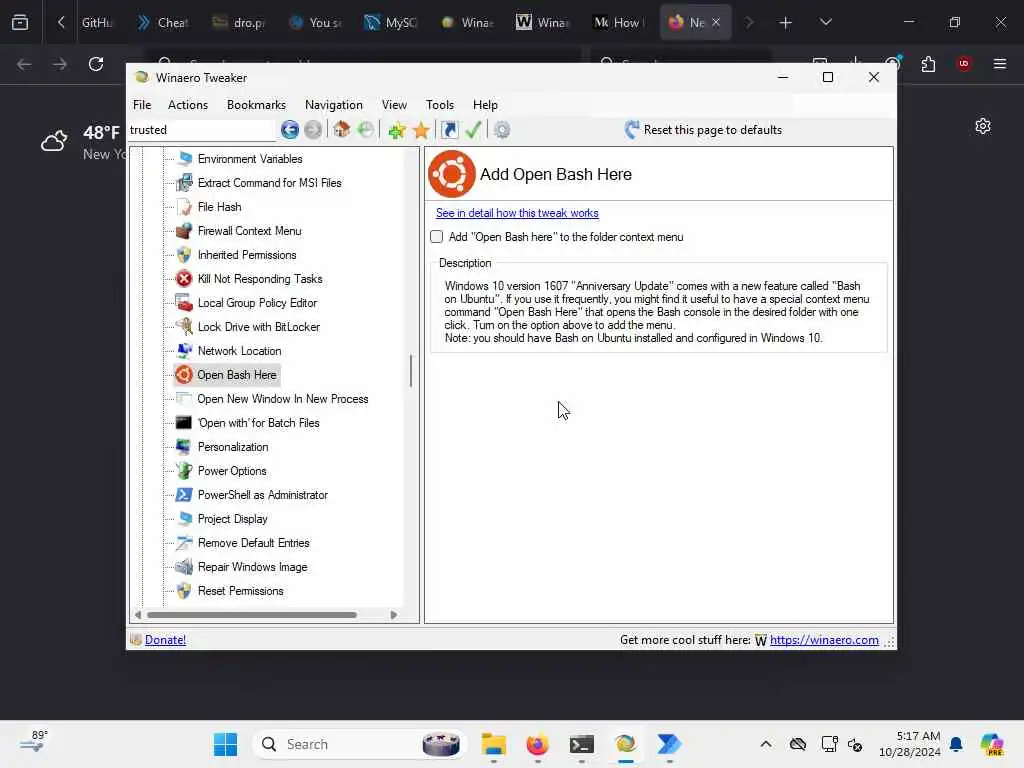Select Network Location in the tree

240,351
